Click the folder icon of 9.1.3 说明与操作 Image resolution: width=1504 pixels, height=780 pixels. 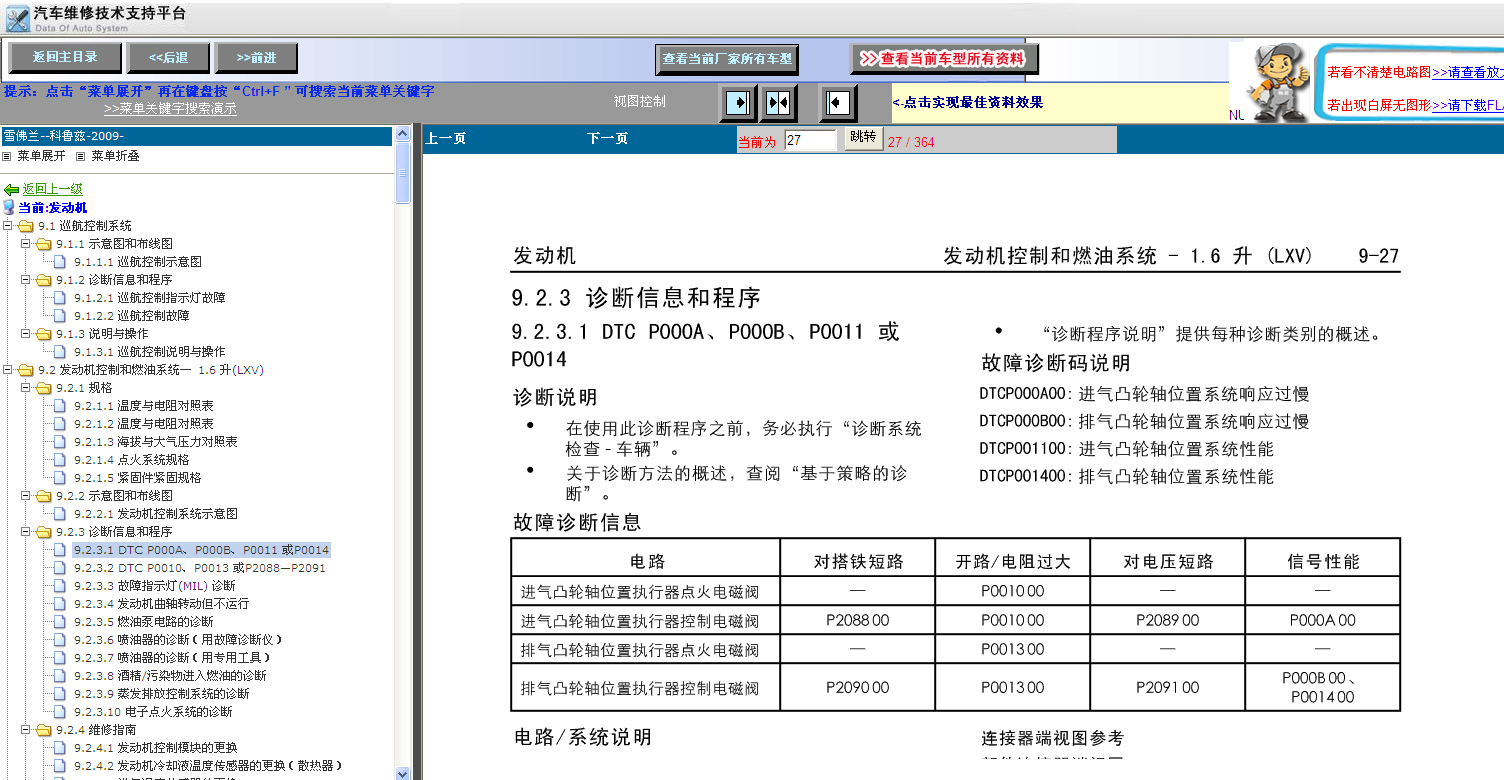(44, 334)
